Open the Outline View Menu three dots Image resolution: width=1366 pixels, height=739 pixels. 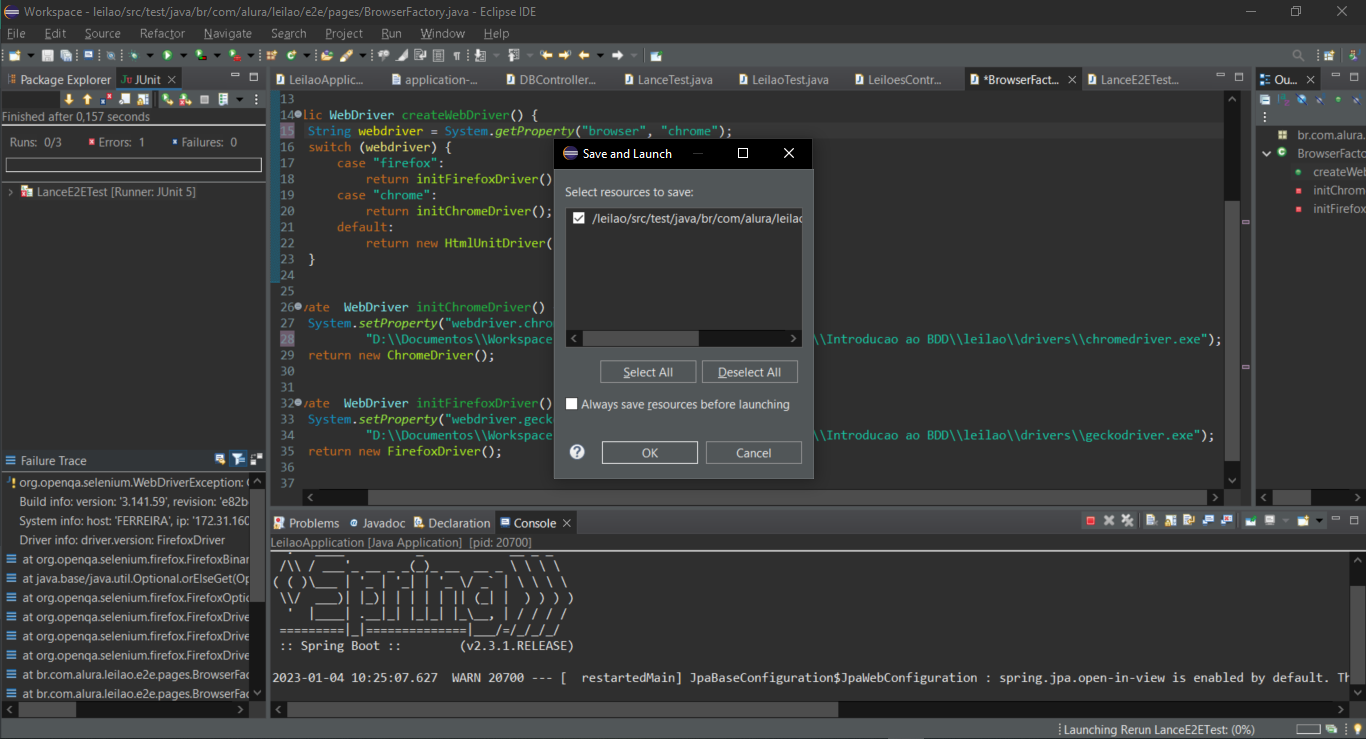pyautogui.click(x=1265, y=117)
